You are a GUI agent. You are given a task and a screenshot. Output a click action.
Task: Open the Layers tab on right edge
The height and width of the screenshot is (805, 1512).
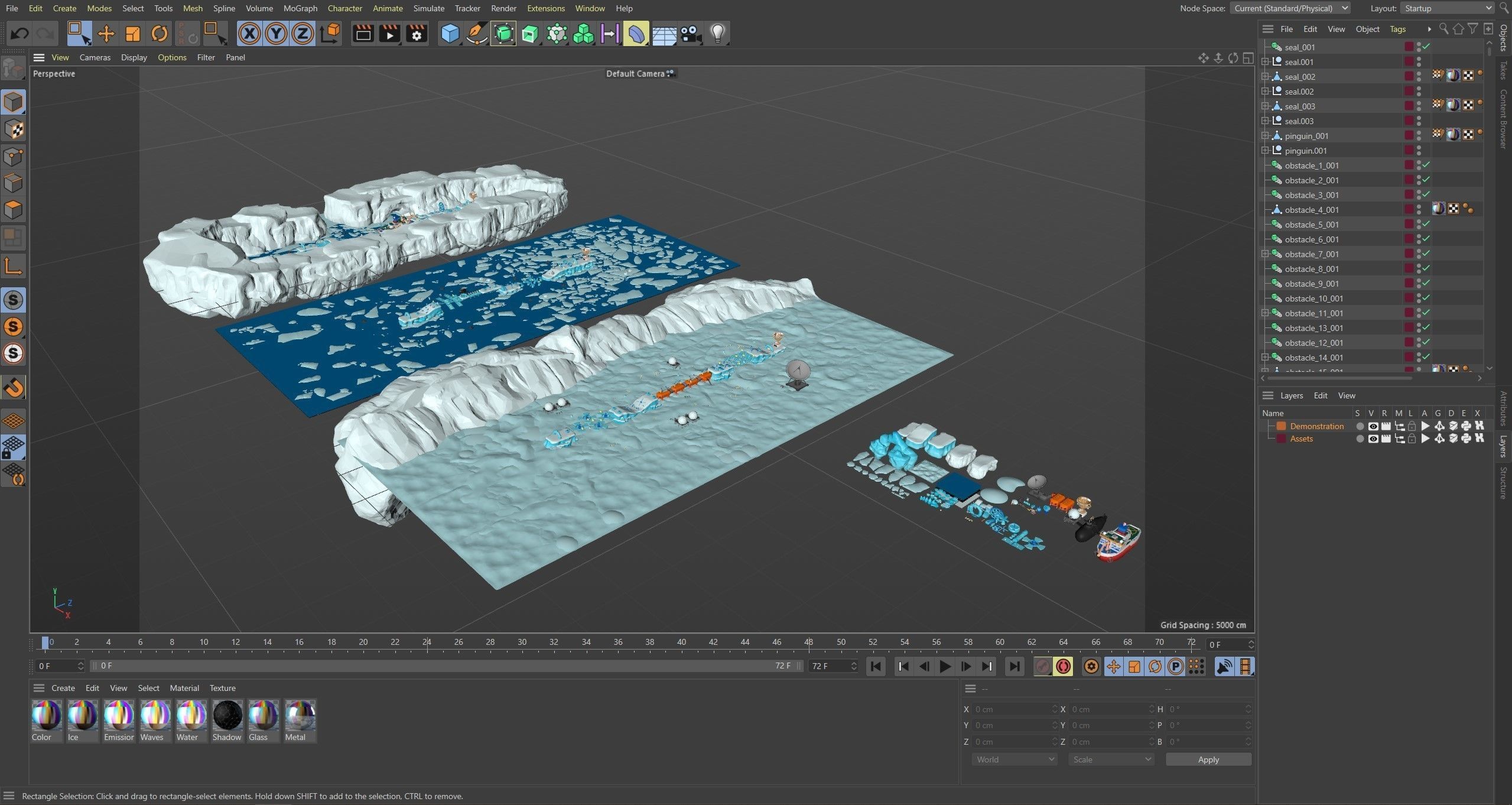click(x=1504, y=446)
